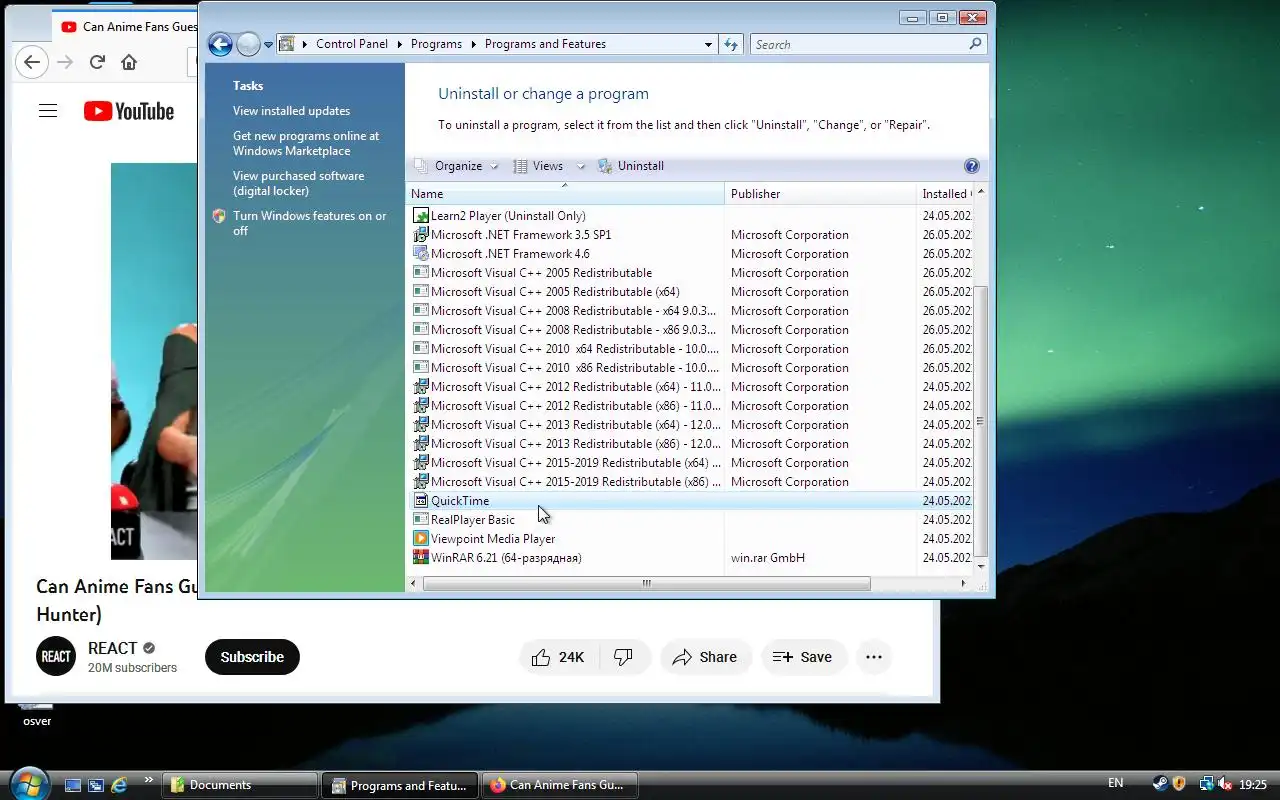Select Visual C++ 2013 Redistributable (x64) row
The image size is (1280, 800).
689,425
